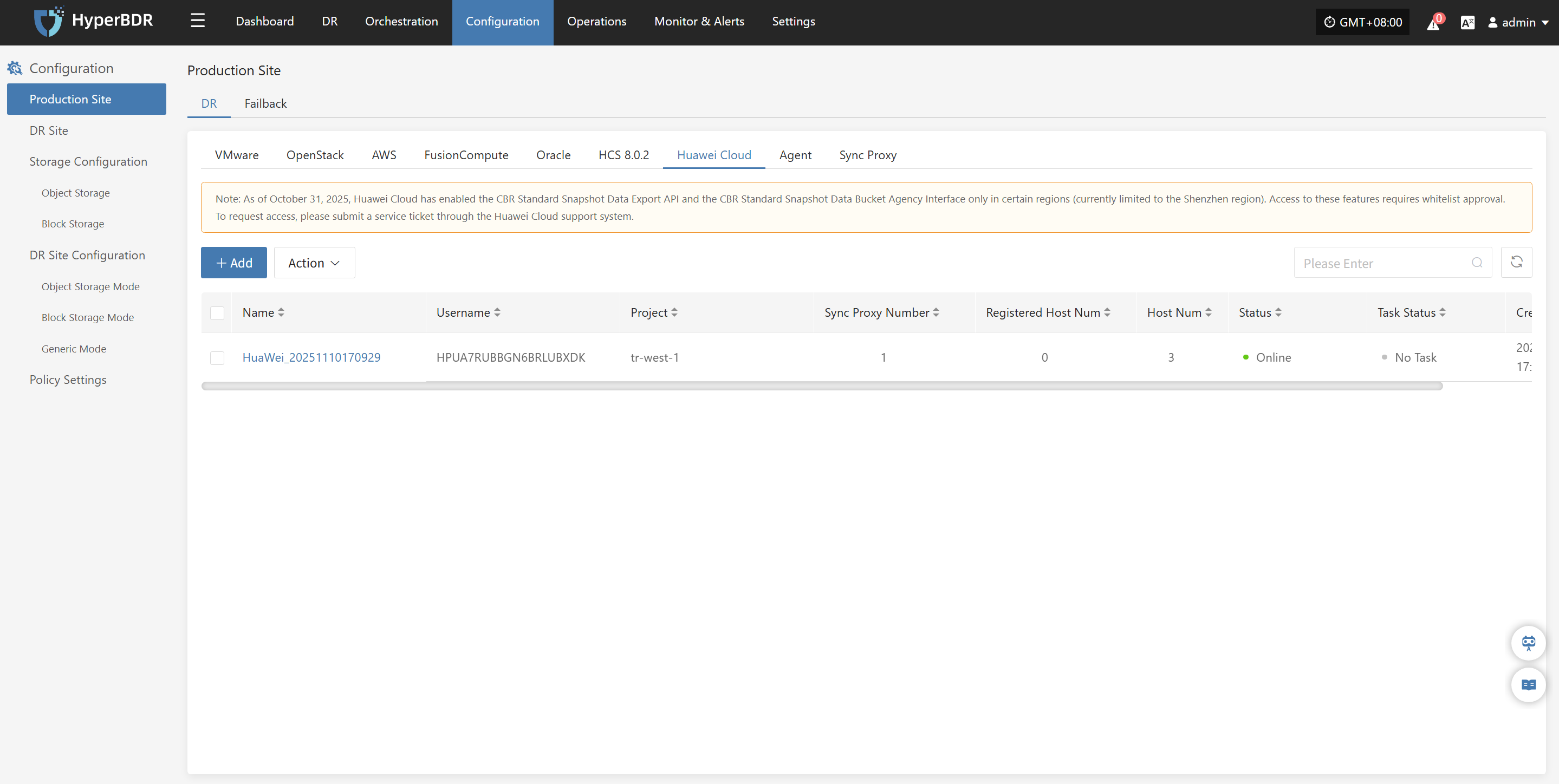Click the HyperBDR shield logo

click(48, 22)
